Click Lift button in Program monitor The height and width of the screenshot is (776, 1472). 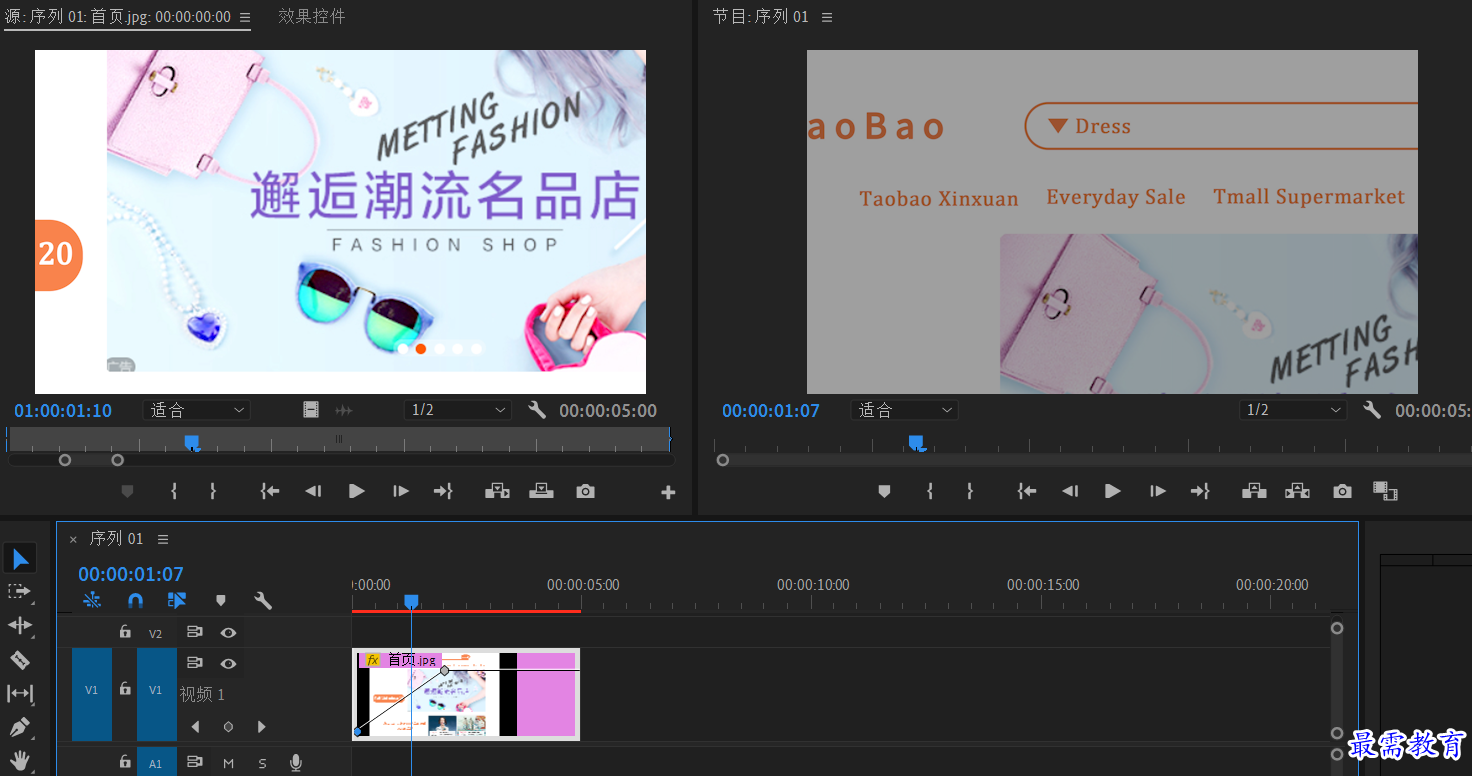pyautogui.click(x=1254, y=491)
